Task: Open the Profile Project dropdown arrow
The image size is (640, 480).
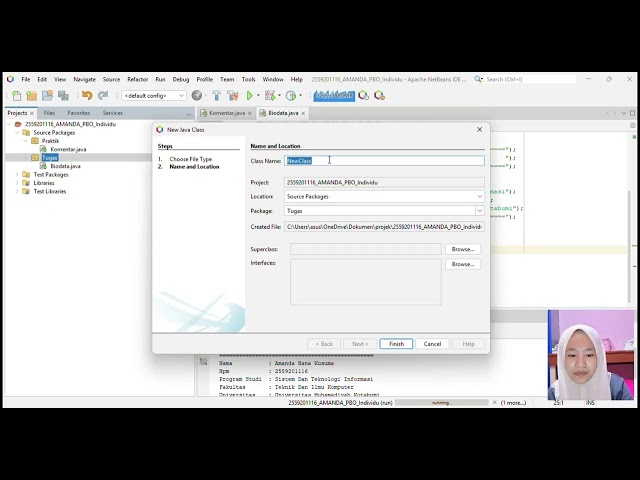Action: pyautogui.click(x=300, y=96)
